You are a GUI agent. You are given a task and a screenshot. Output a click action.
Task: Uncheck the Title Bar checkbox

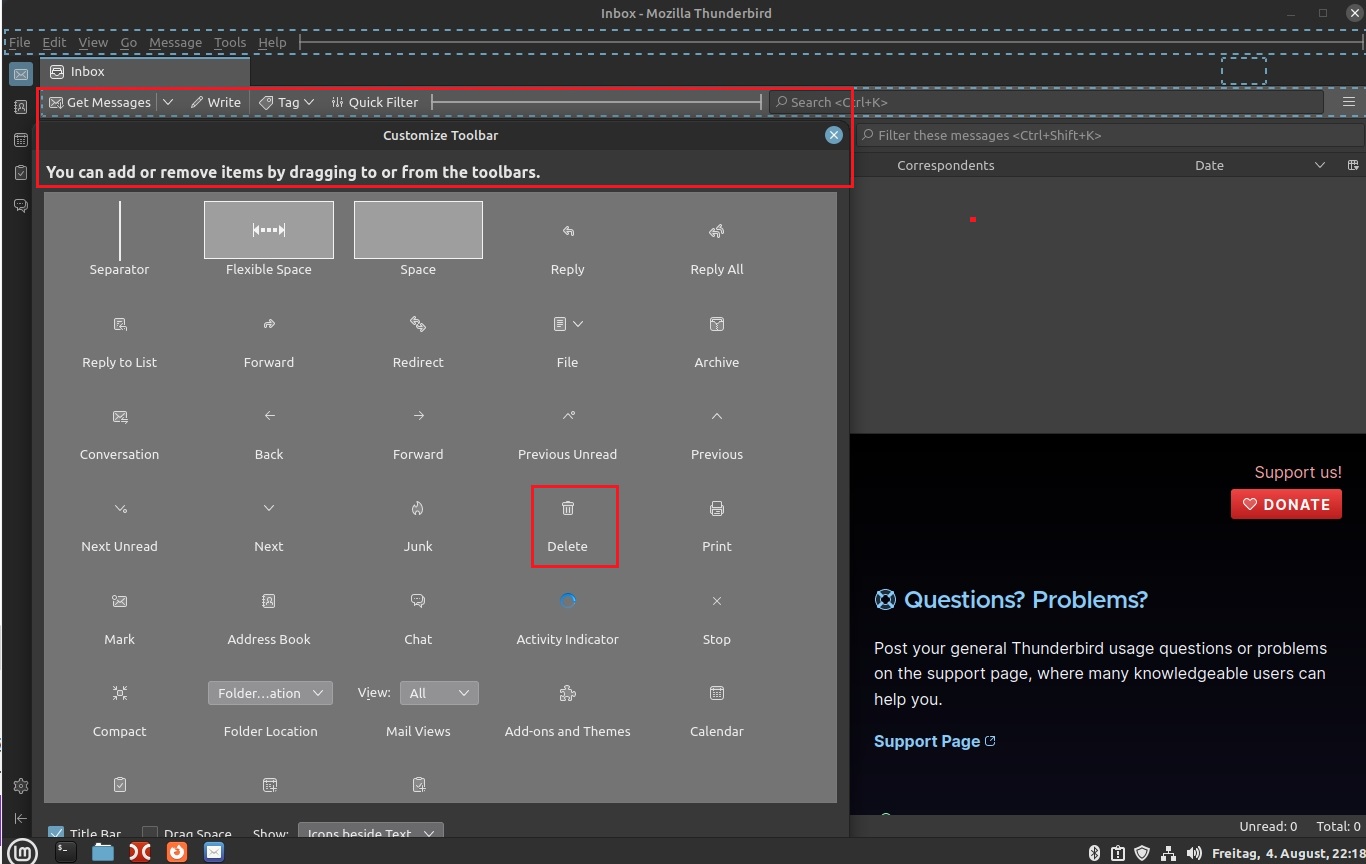[56, 833]
